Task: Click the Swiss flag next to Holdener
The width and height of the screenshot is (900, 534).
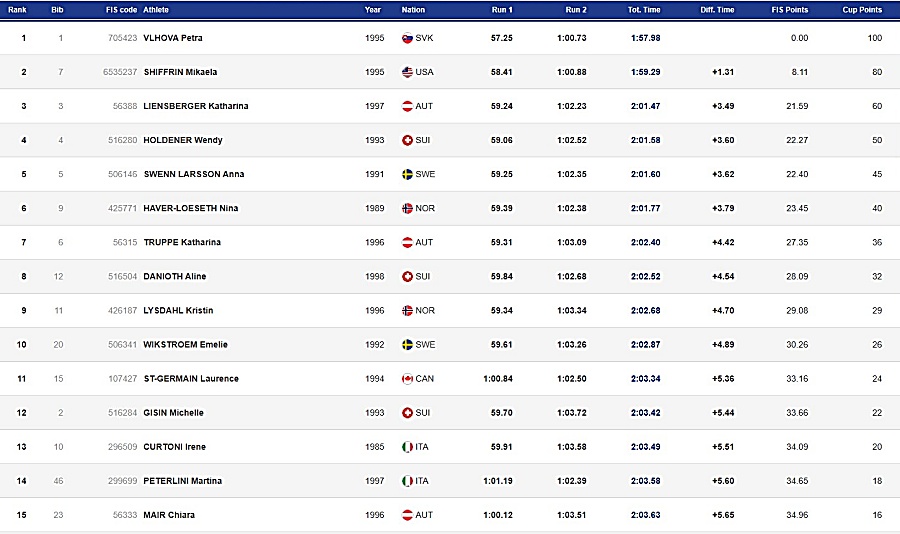Action: click(407, 141)
